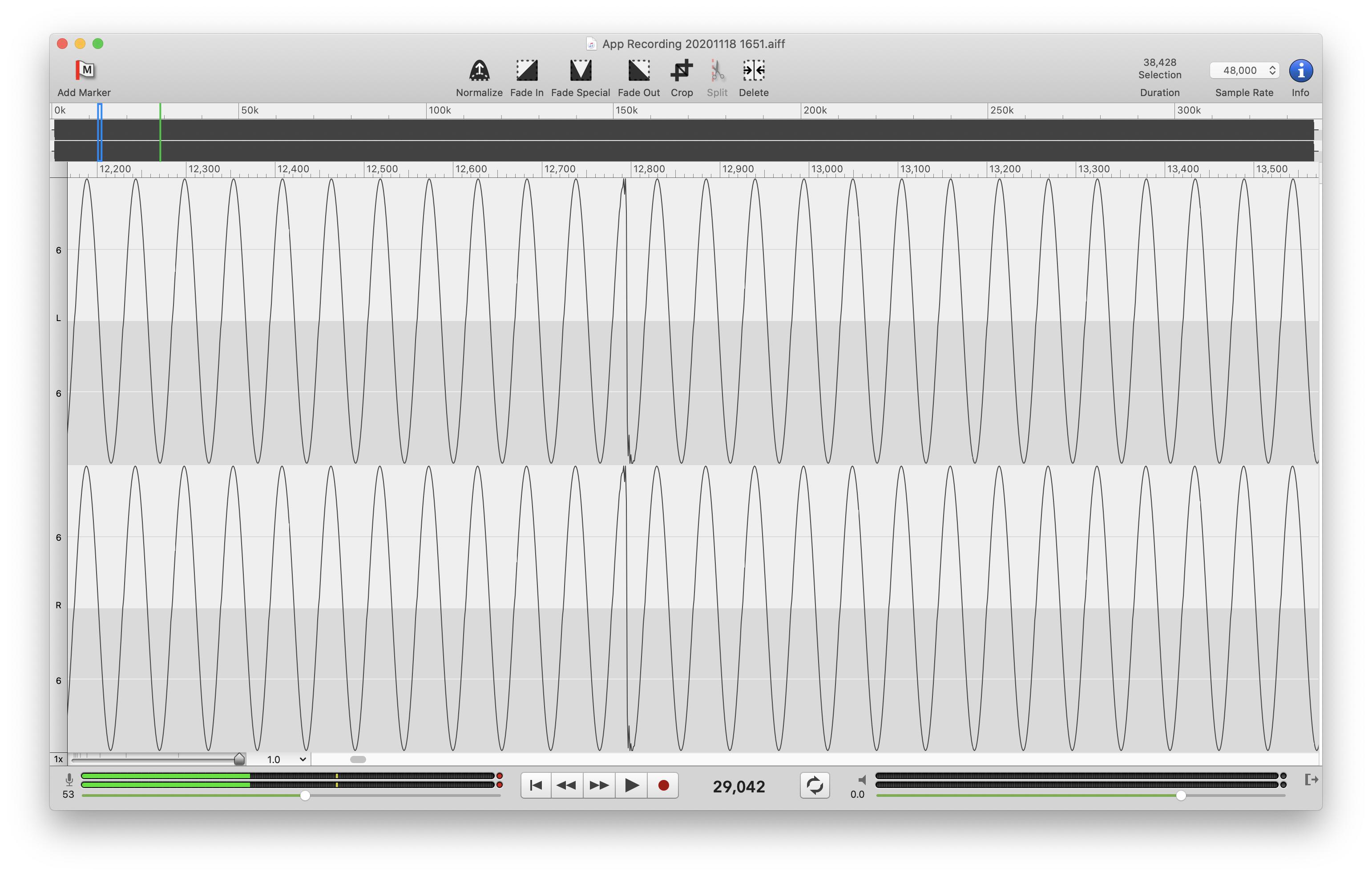Click the Delete toolbar icon

(753, 71)
